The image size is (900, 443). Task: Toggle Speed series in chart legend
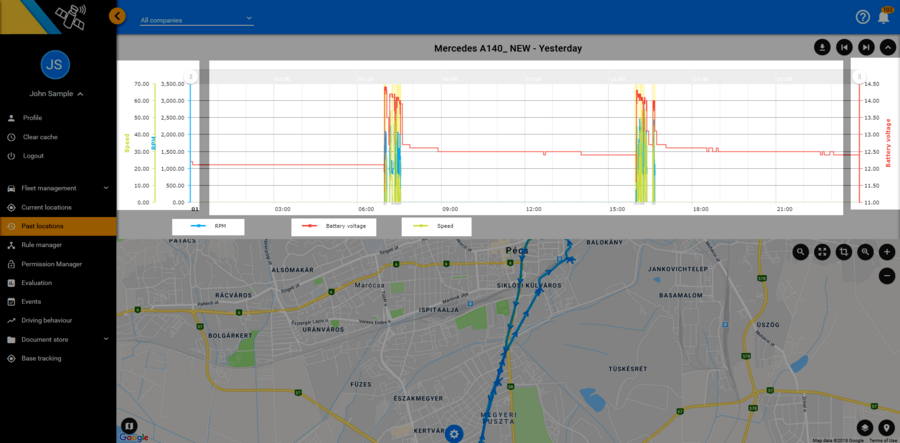pos(437,227)
